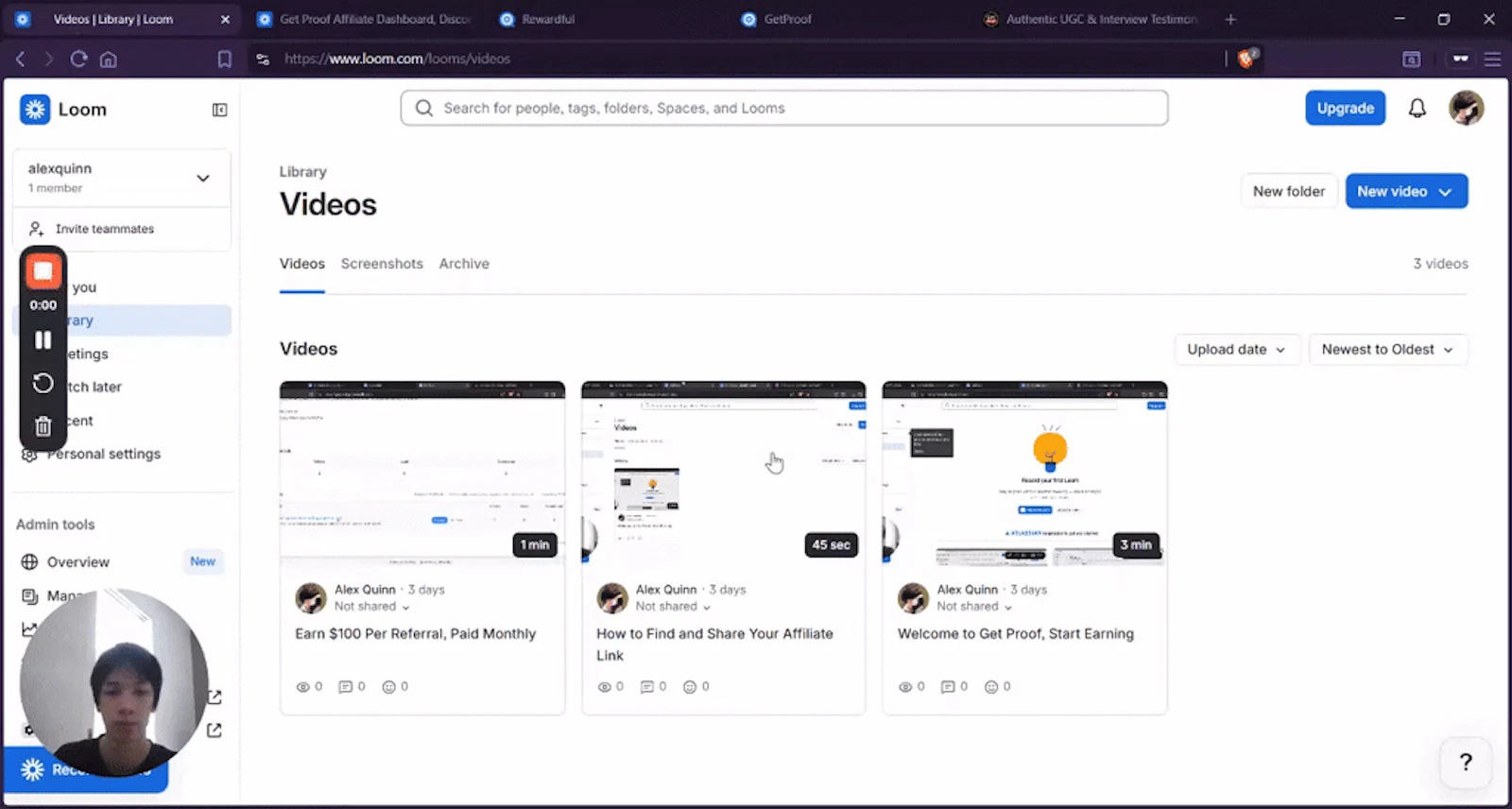This screenshot has width=1512, height=809.
Task: Open a new browser tab with the plus
Action: click(x=1229, y=19)
